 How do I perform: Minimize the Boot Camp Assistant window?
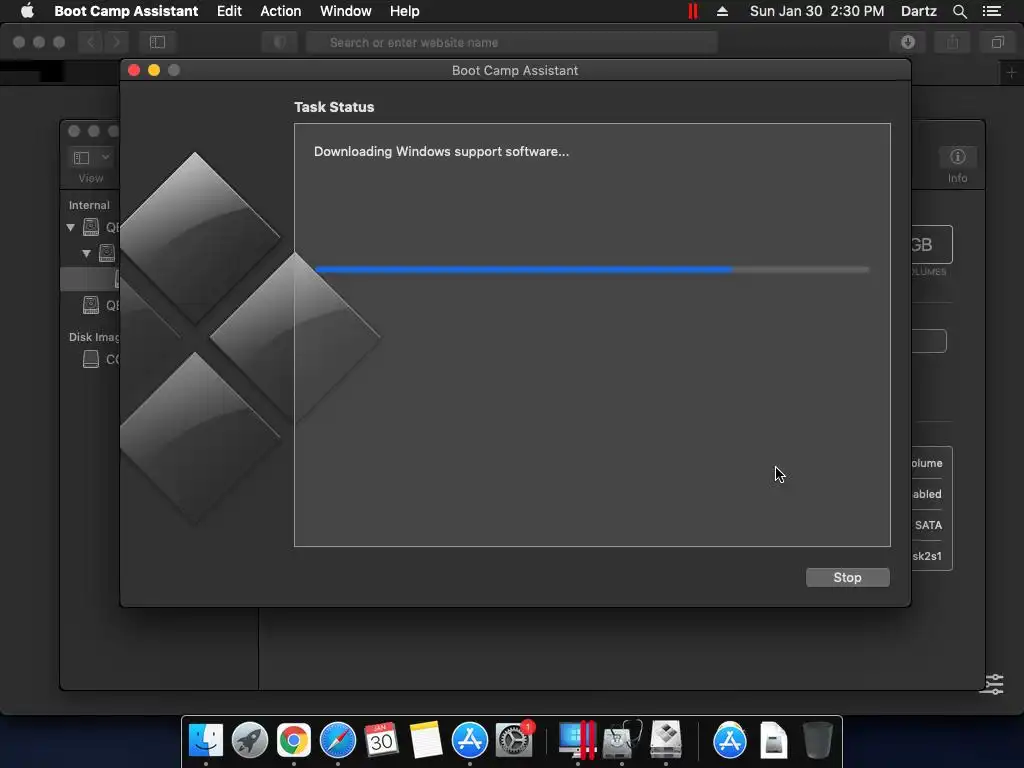click(x=154, y=70)
